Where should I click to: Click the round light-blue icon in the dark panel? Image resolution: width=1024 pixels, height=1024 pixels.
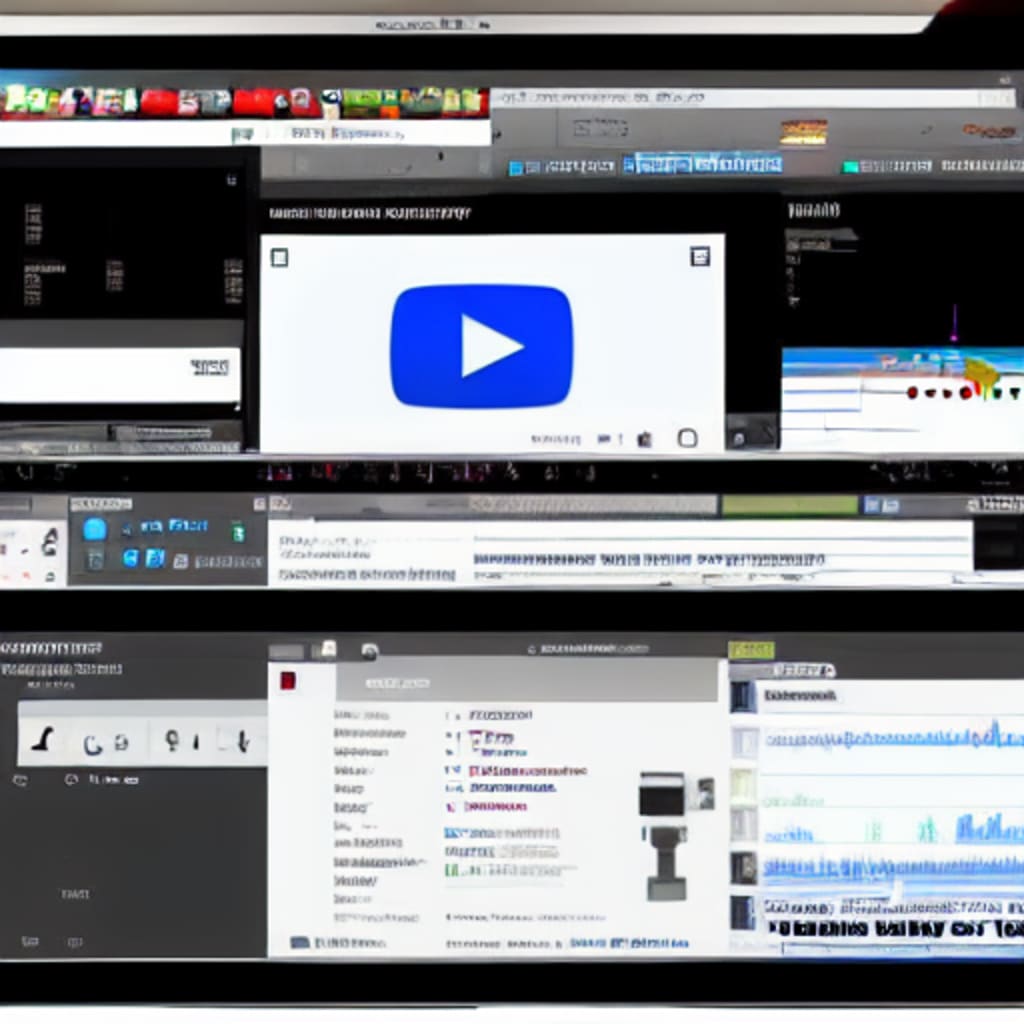95,529
